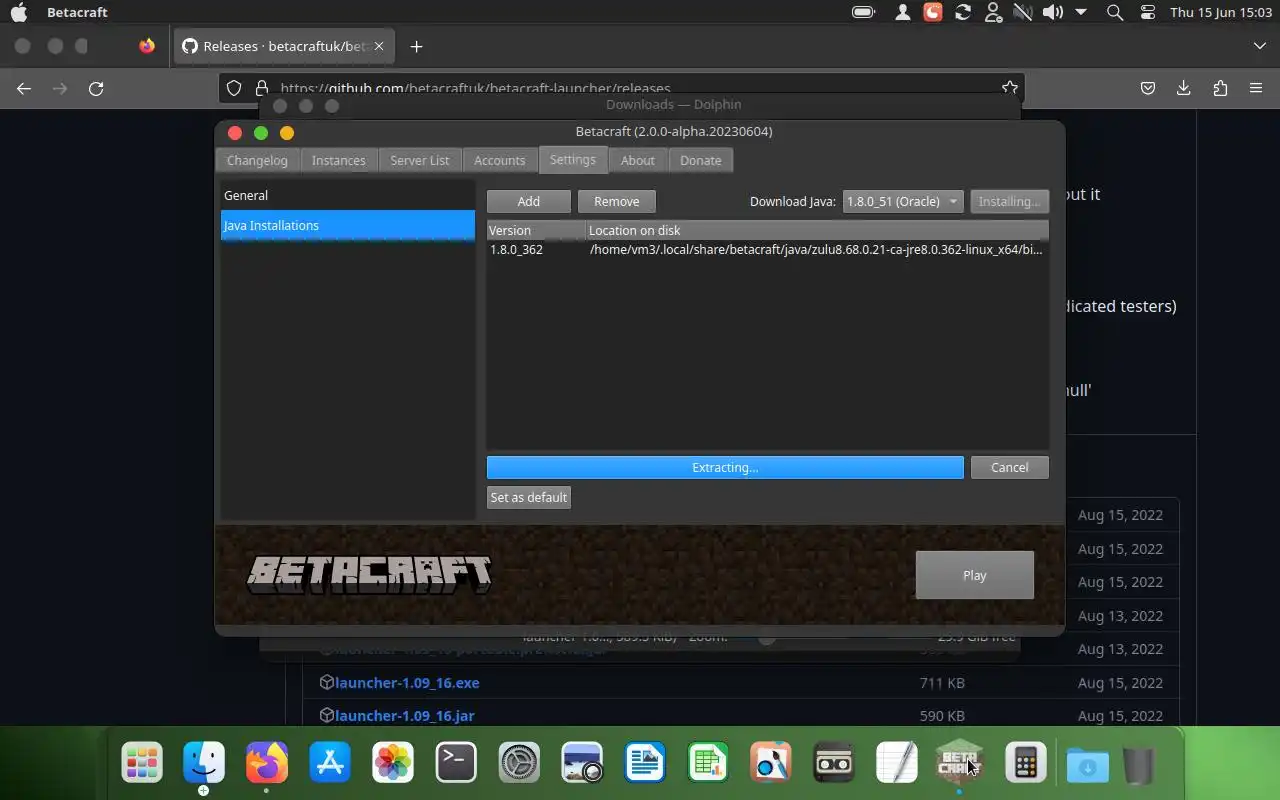Open the spreadsheet app in dock
Screen dimensions: 1280x800
coord(708,763)
